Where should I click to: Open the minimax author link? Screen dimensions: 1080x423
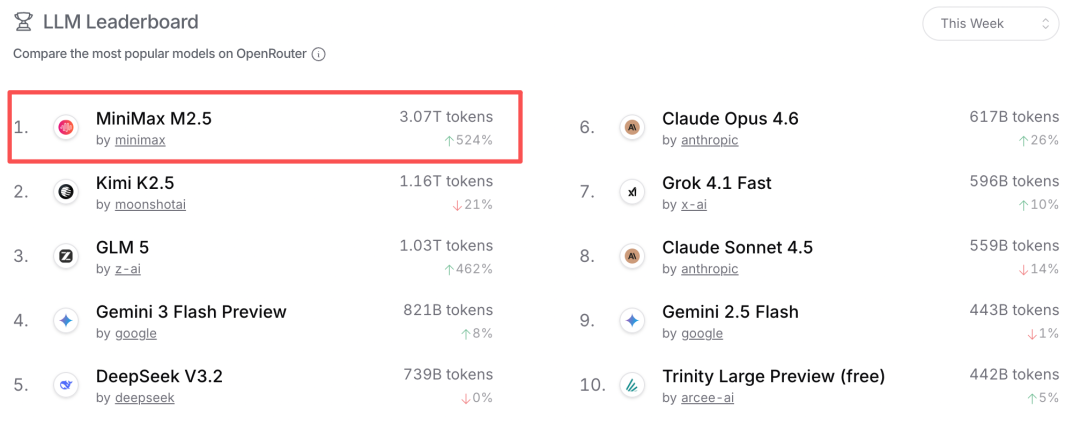(x=140, y=141)
